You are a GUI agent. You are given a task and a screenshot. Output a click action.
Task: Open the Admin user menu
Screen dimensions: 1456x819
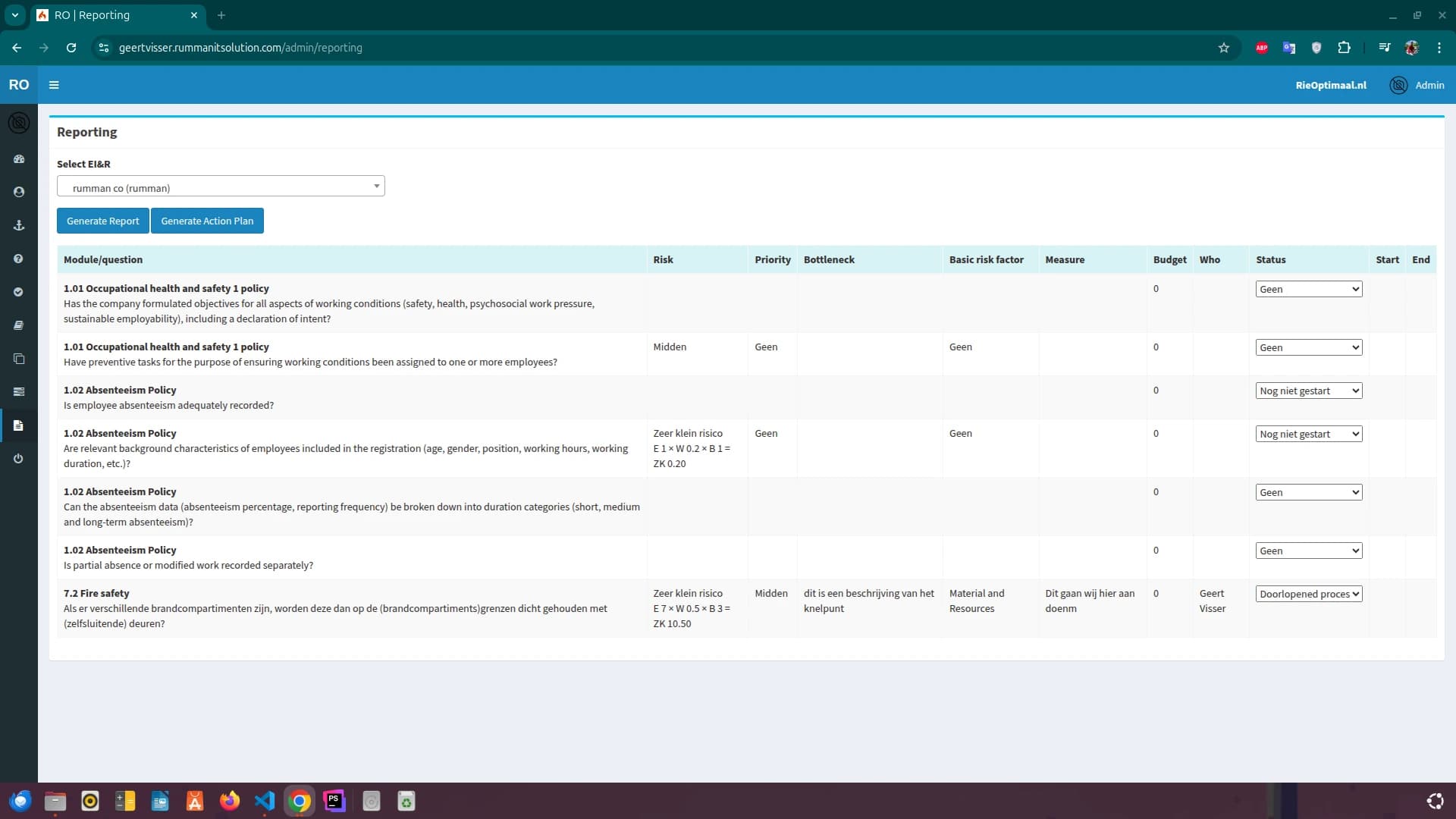click(x=1417, y=85)
